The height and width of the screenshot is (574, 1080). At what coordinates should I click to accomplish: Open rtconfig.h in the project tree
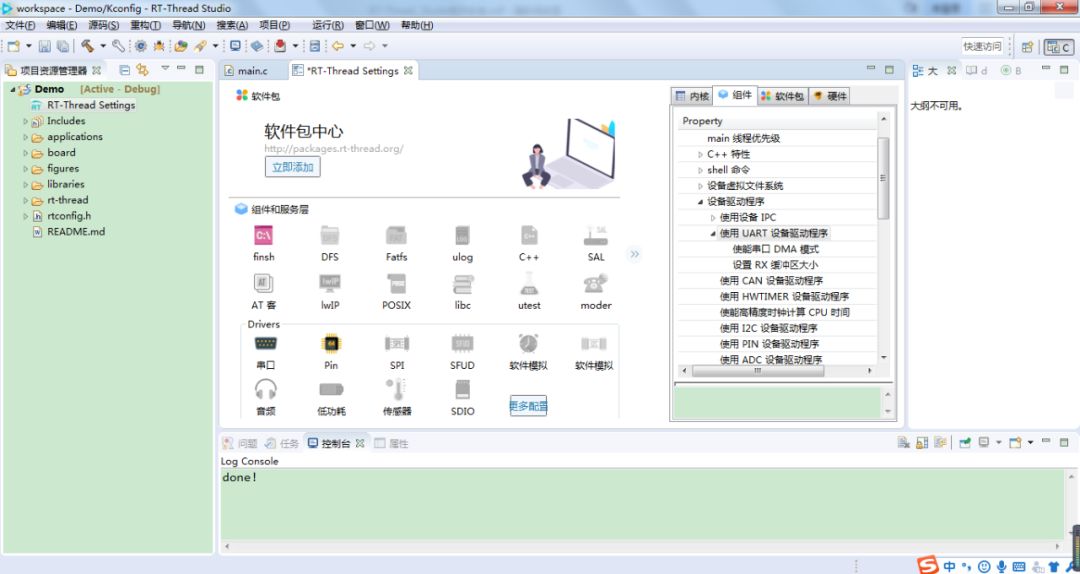coord(69,216)
